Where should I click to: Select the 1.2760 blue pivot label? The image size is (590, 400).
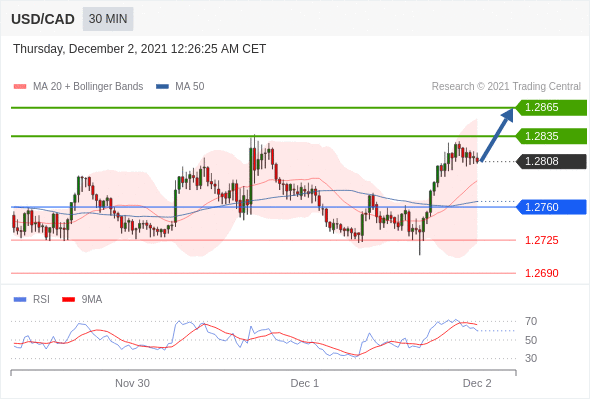(551, 207)
